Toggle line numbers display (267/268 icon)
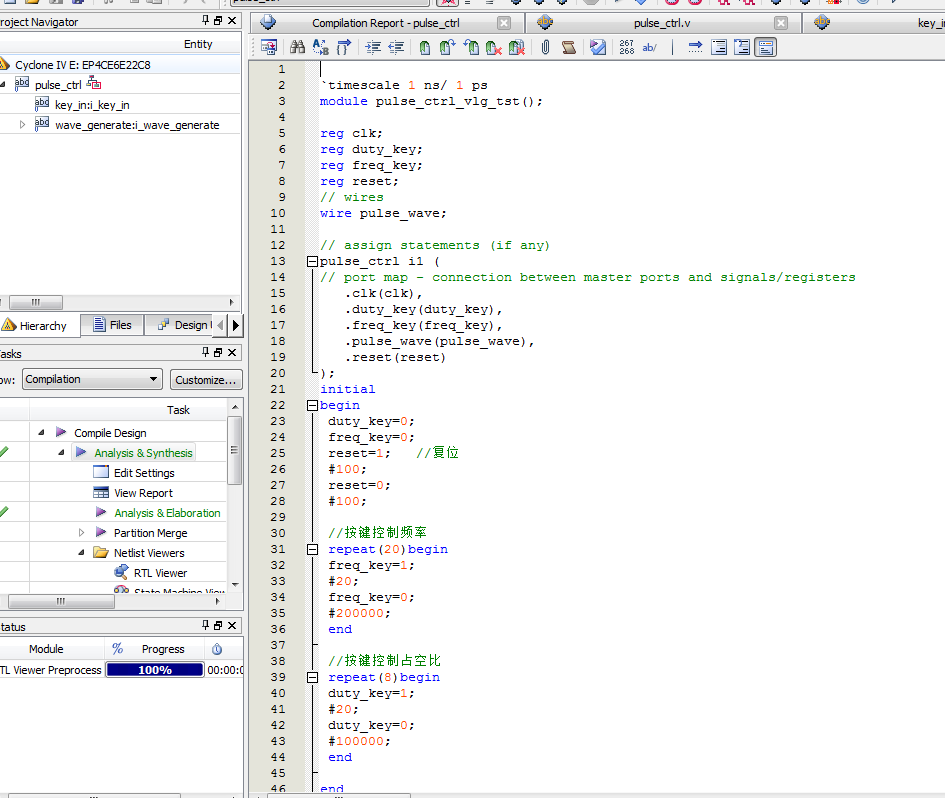Image resolution: width=945 pixels, height=798 pixels. coord(627,47)
